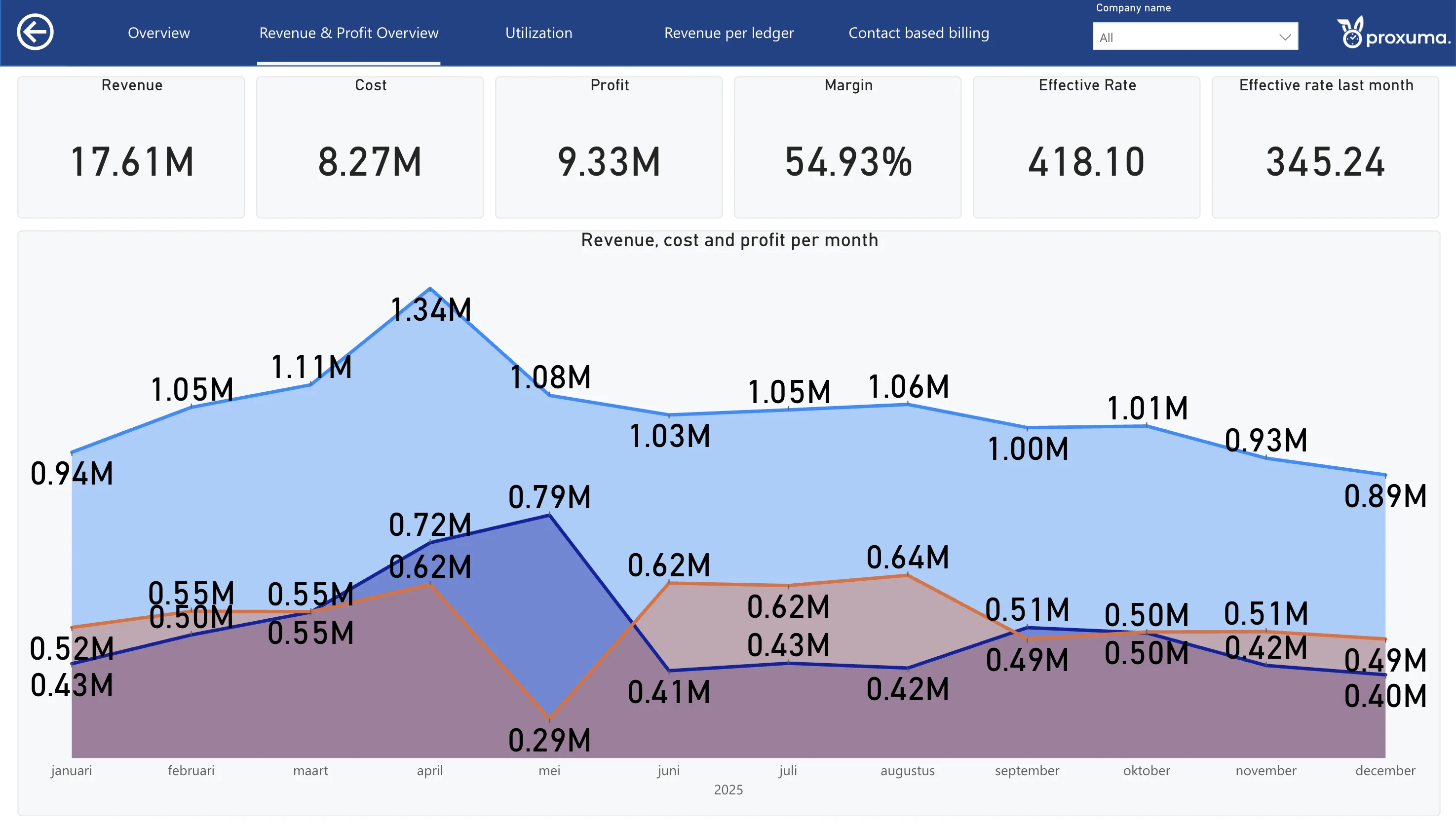
Task: Click the augustus axis label
Action: (x=907, y=771)
